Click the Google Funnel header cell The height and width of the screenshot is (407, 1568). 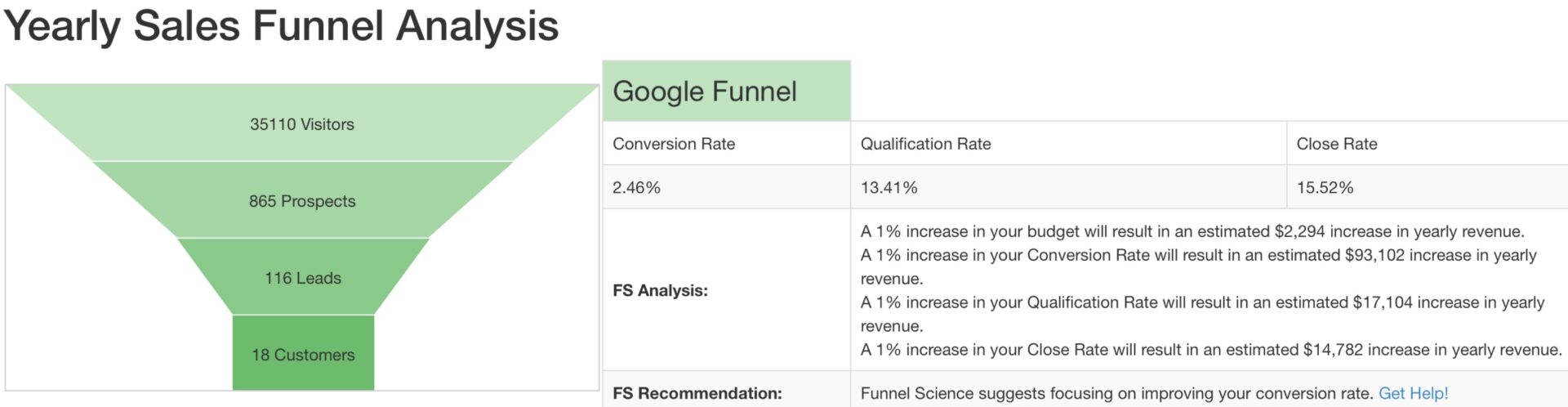coord(726,91)
